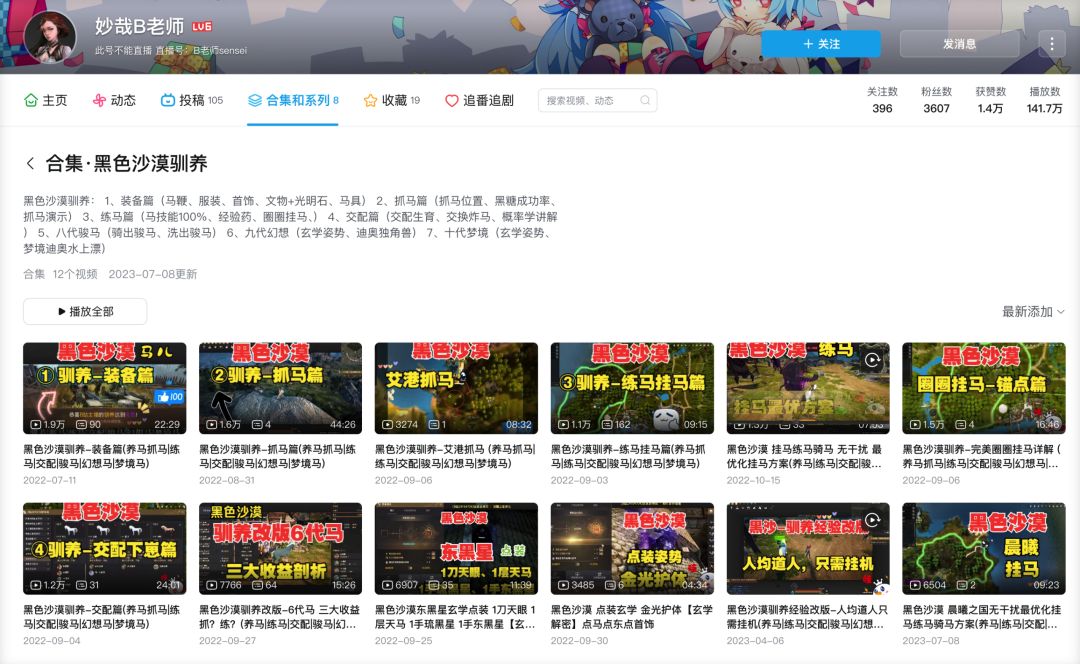Image resolution: width=1080 pixels, height=664 pixels.
Task: Open title link 黑色沙漠东黑星玄学点装
Action: tap(455, 616)
